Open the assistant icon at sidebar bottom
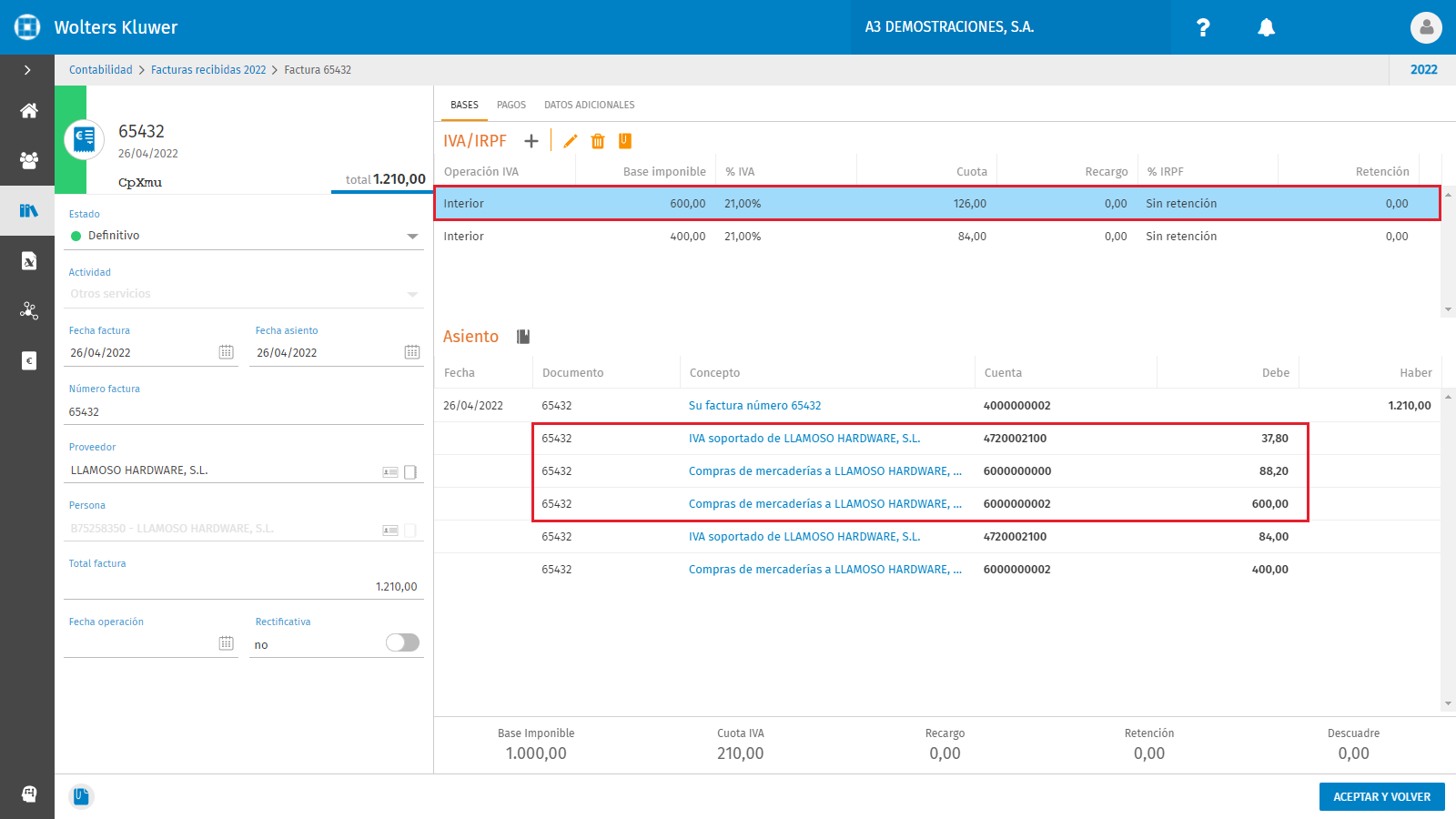The width and height of the screenshot is (1456, 819). [x=29, y=794]
